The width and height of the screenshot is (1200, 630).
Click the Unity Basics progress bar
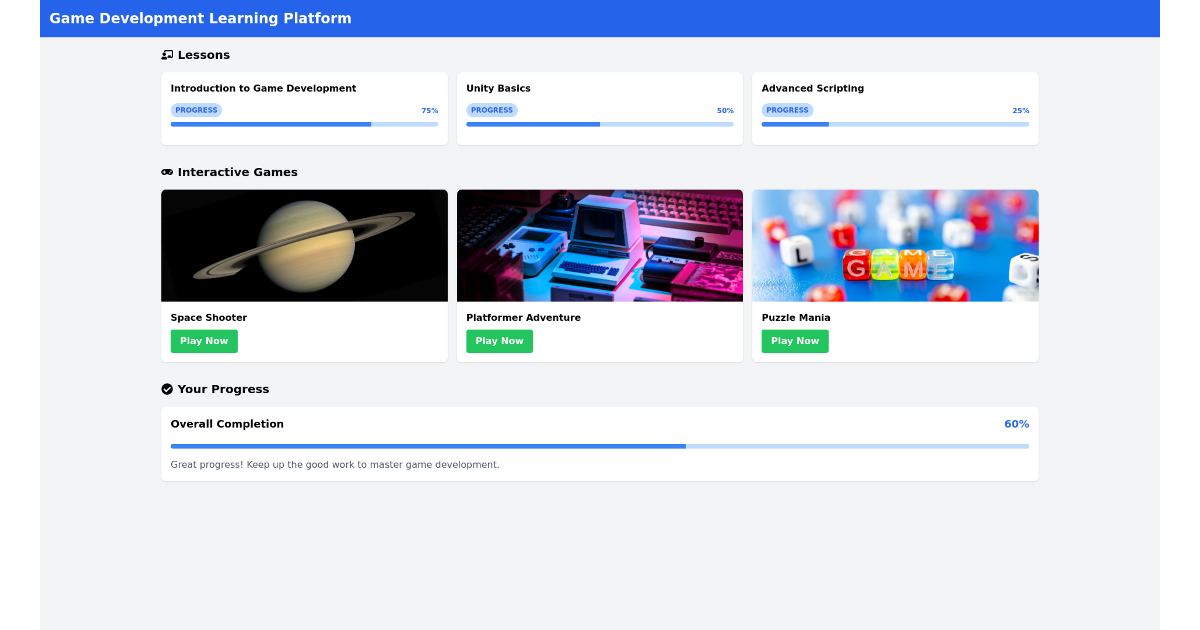pos(599,124)
